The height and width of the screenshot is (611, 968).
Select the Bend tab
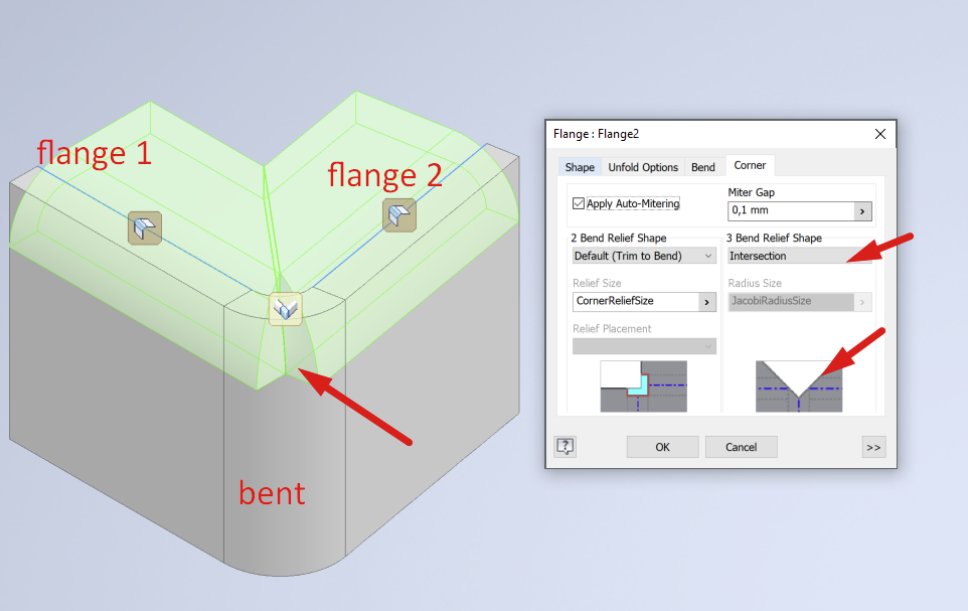pyautogui.click(x=703, y=167)
